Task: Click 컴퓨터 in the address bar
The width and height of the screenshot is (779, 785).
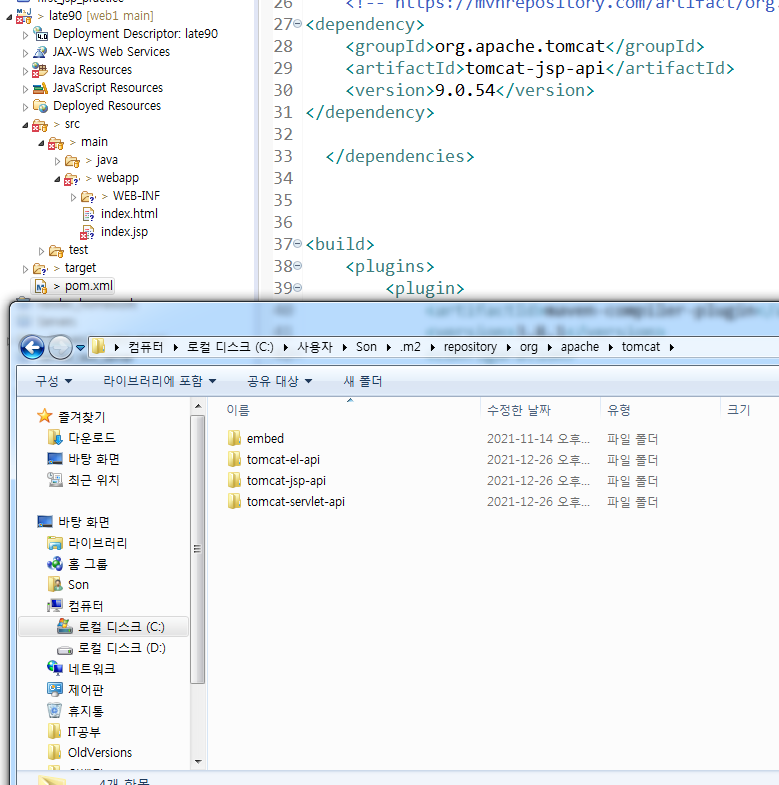Action: pyautogui.click(x=146, y=347)
